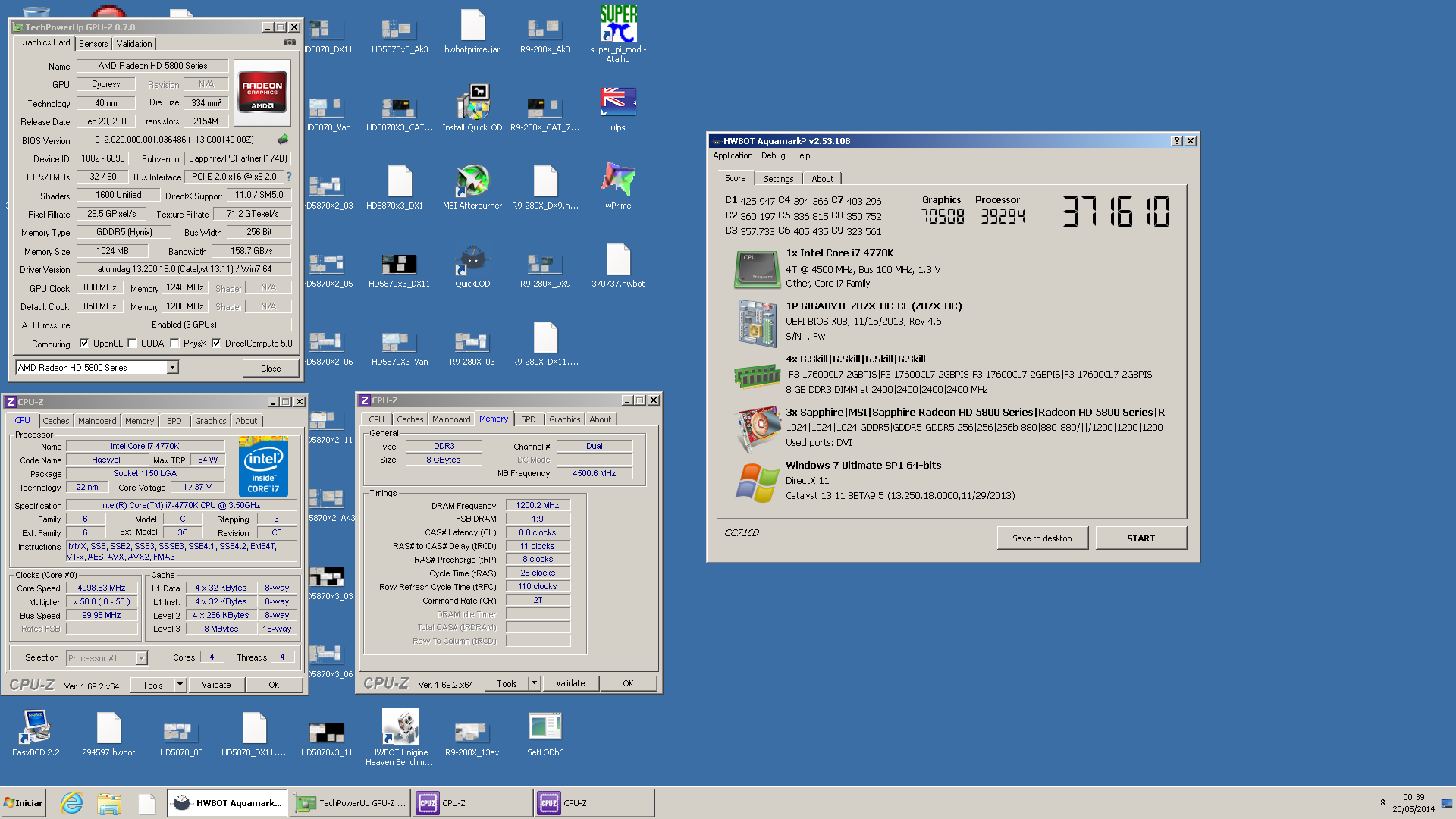Open SetLODb6 desktop icon
Viewport: 1456px width, 819px height.
545,733
